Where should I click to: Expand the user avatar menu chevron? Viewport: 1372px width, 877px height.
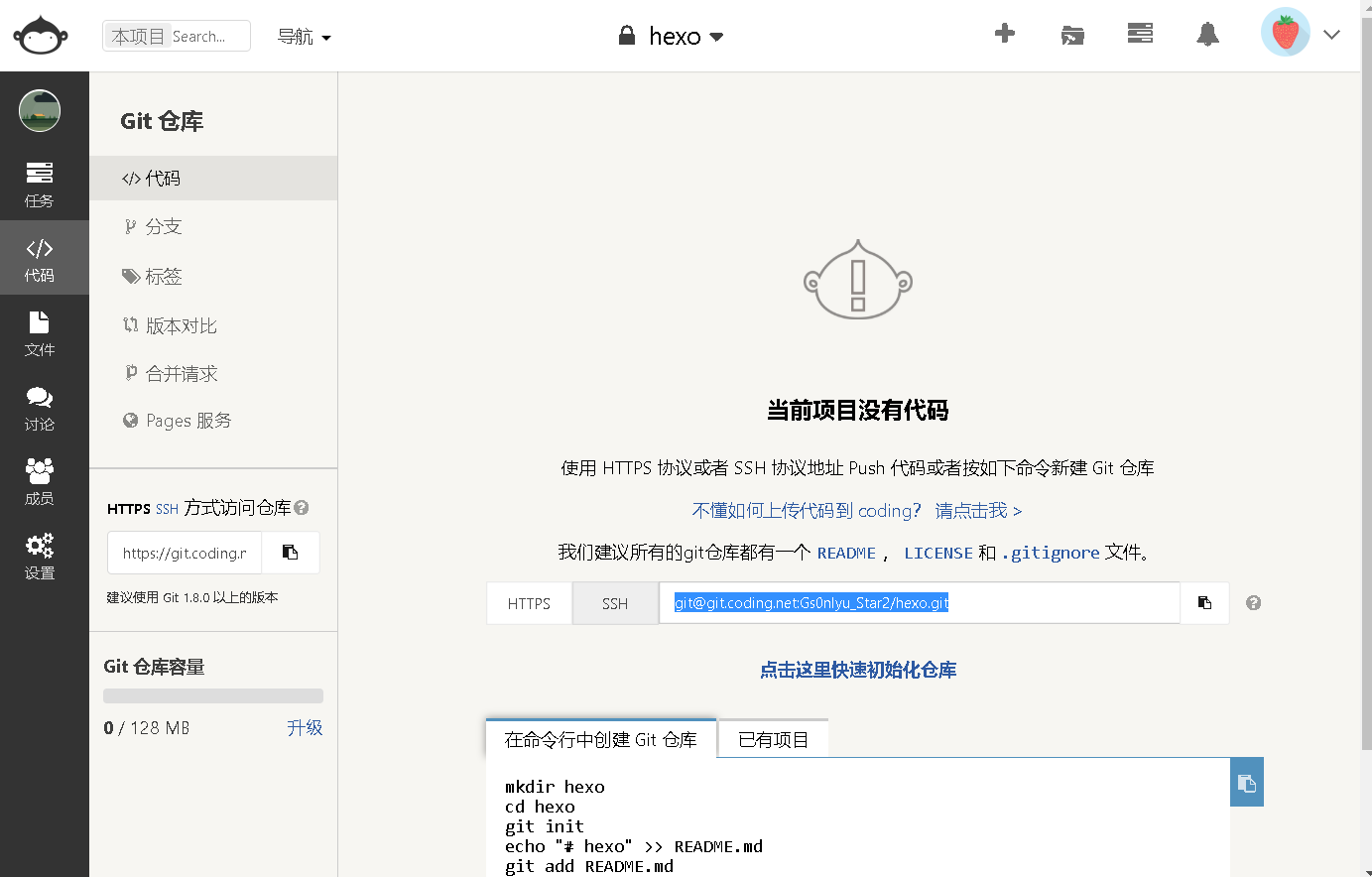(1331, 35)
